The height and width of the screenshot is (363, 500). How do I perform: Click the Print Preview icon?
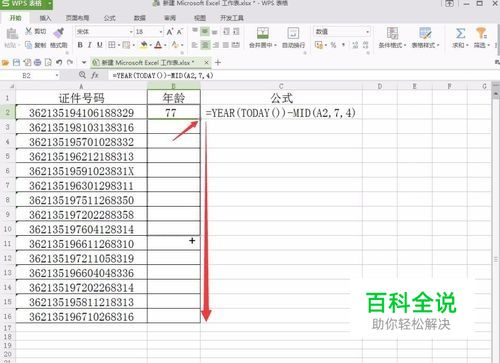[x=48, y=62]
